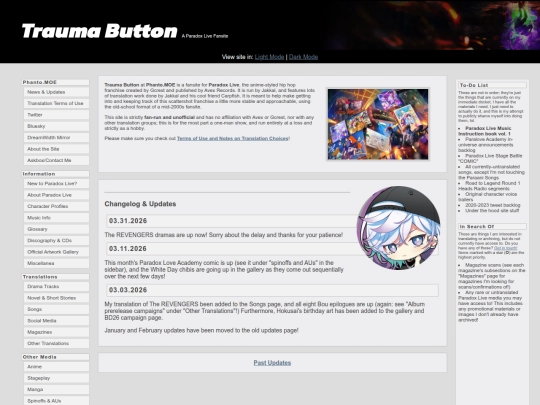Open Songs translations page
The height and width of the screenshot is (405, 540).
(x=56, y=309)
